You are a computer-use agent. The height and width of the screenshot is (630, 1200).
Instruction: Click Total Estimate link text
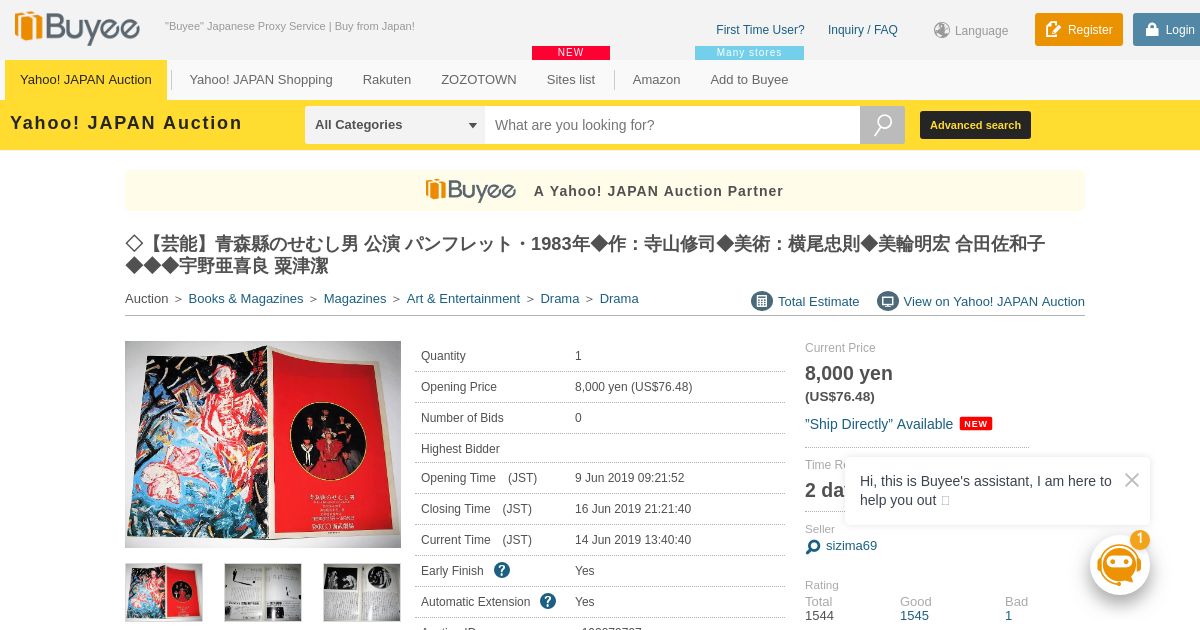click(x=819, y=301)
